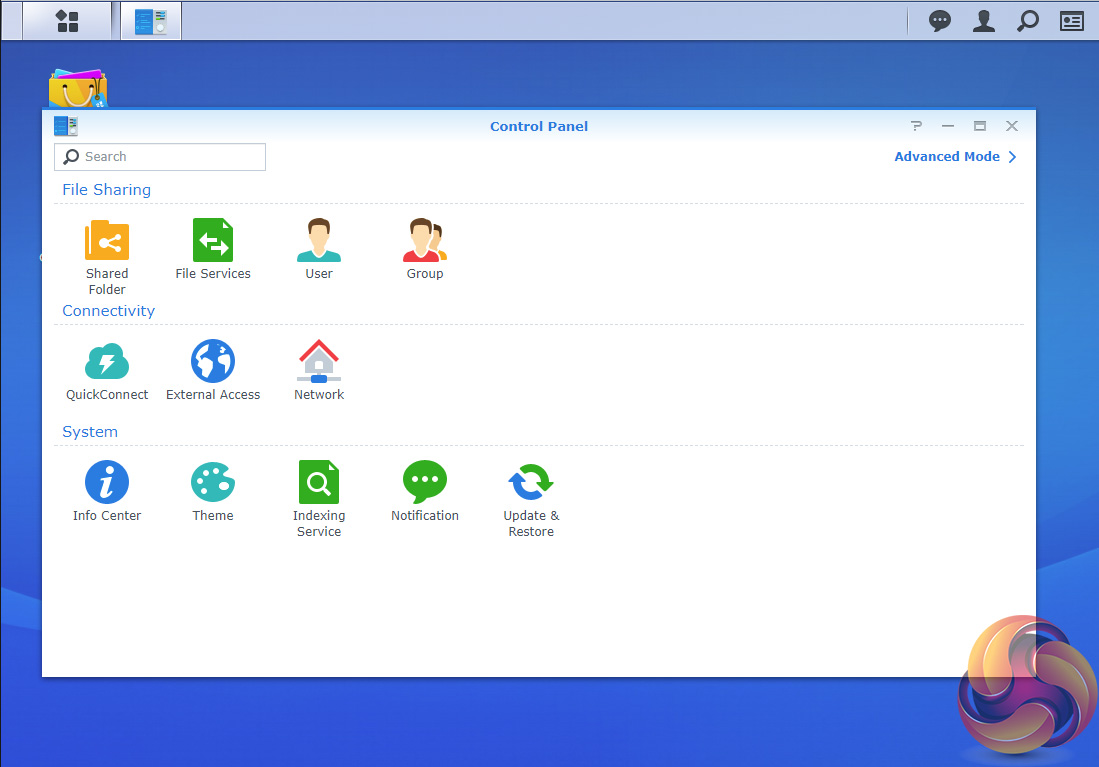Open Info Center
Image resolution: width=1099 pixels, height=767 pixels.
point(107,491)
